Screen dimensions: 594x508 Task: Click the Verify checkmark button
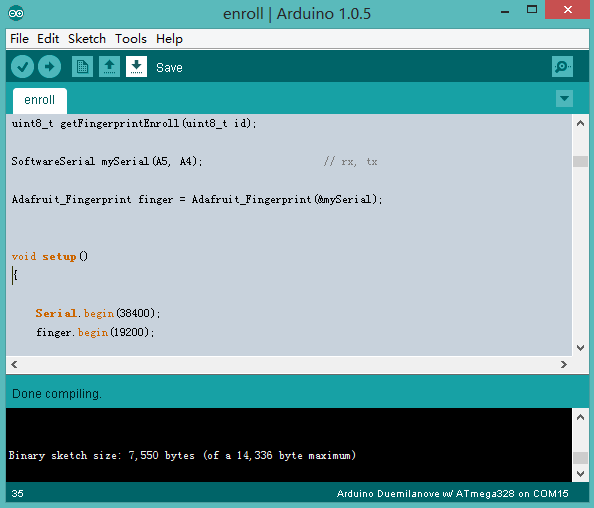point(22,67)
